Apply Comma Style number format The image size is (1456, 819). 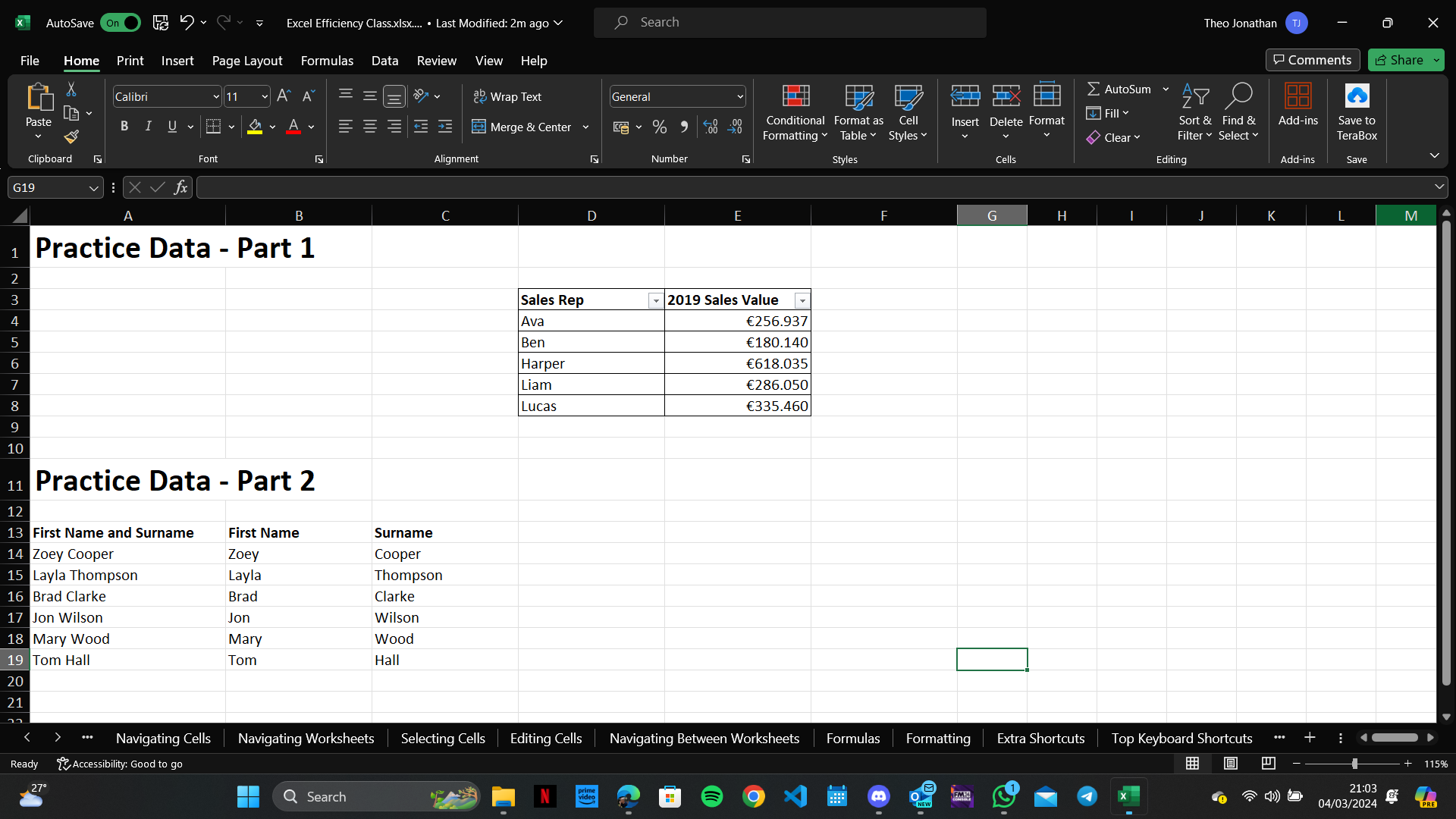684,127
